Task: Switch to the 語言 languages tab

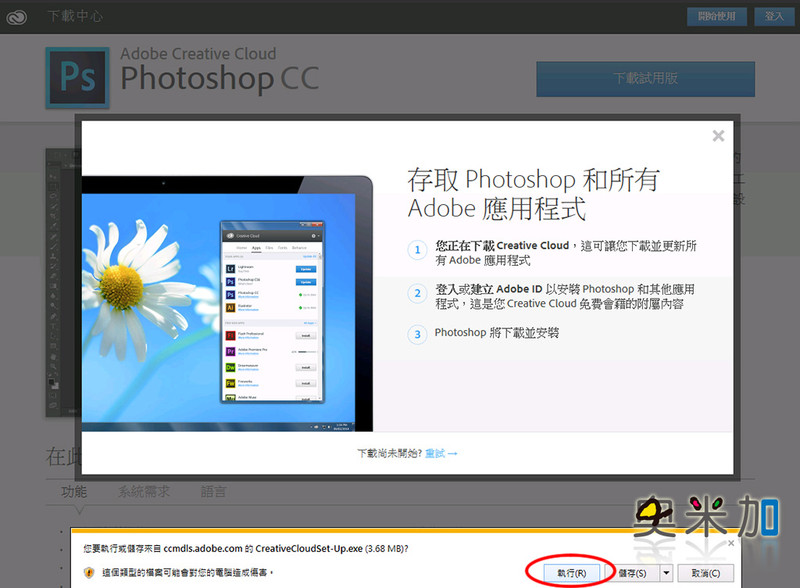Action: (x=213, y=492)
